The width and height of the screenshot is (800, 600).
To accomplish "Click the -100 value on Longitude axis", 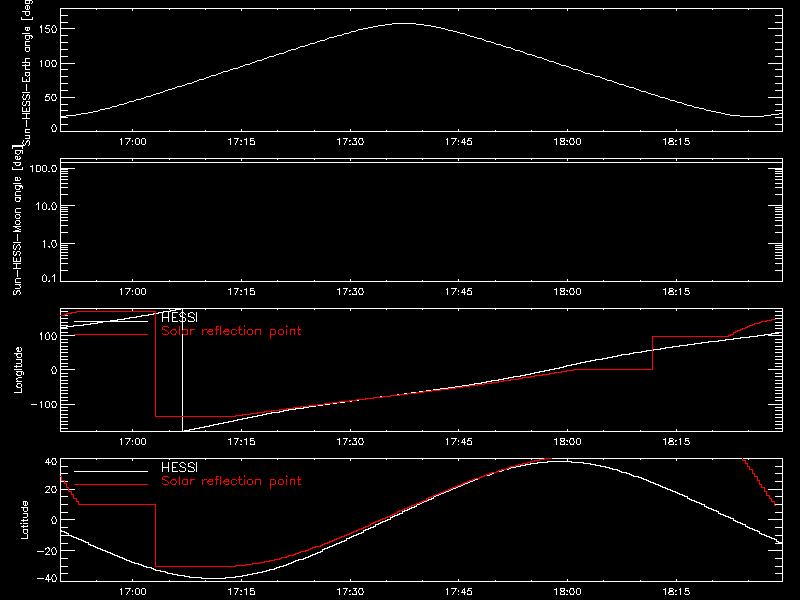I will [x=44, y=404].
